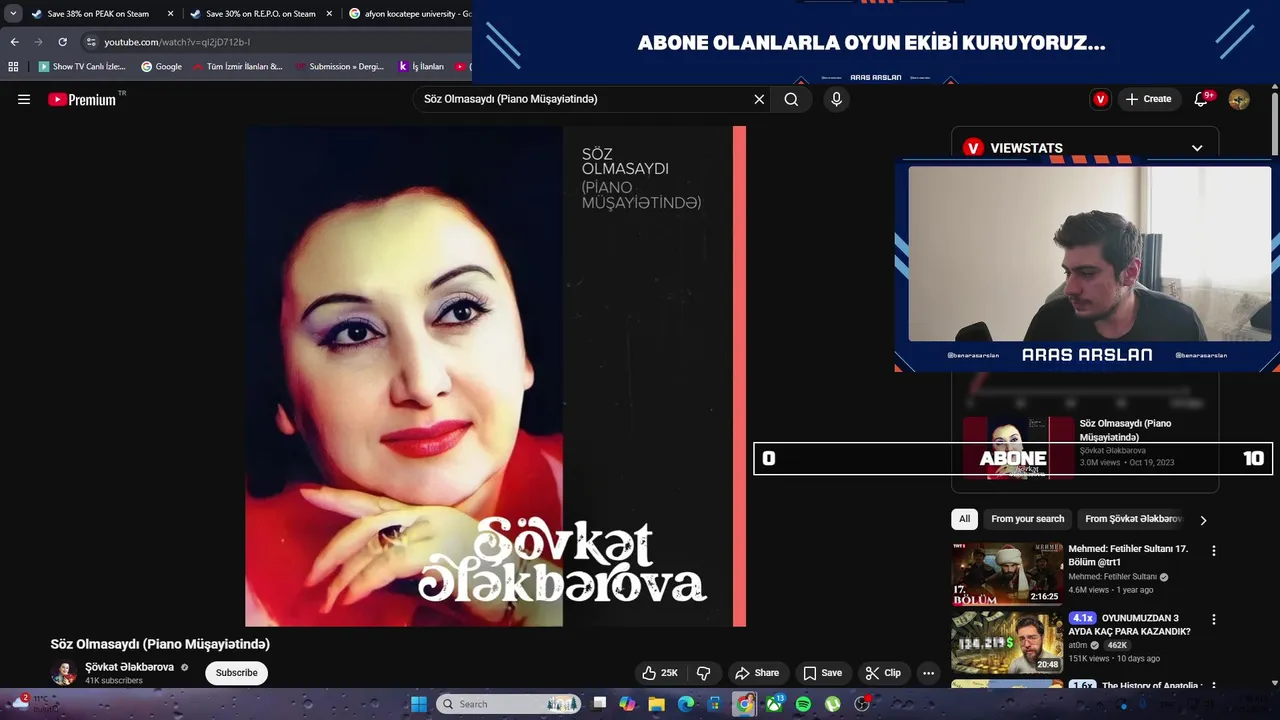The width and height of the screenshot is (1280, 720).
Task: Open the Submission » Dergi bookmark
Action: [x=340, y=67]
